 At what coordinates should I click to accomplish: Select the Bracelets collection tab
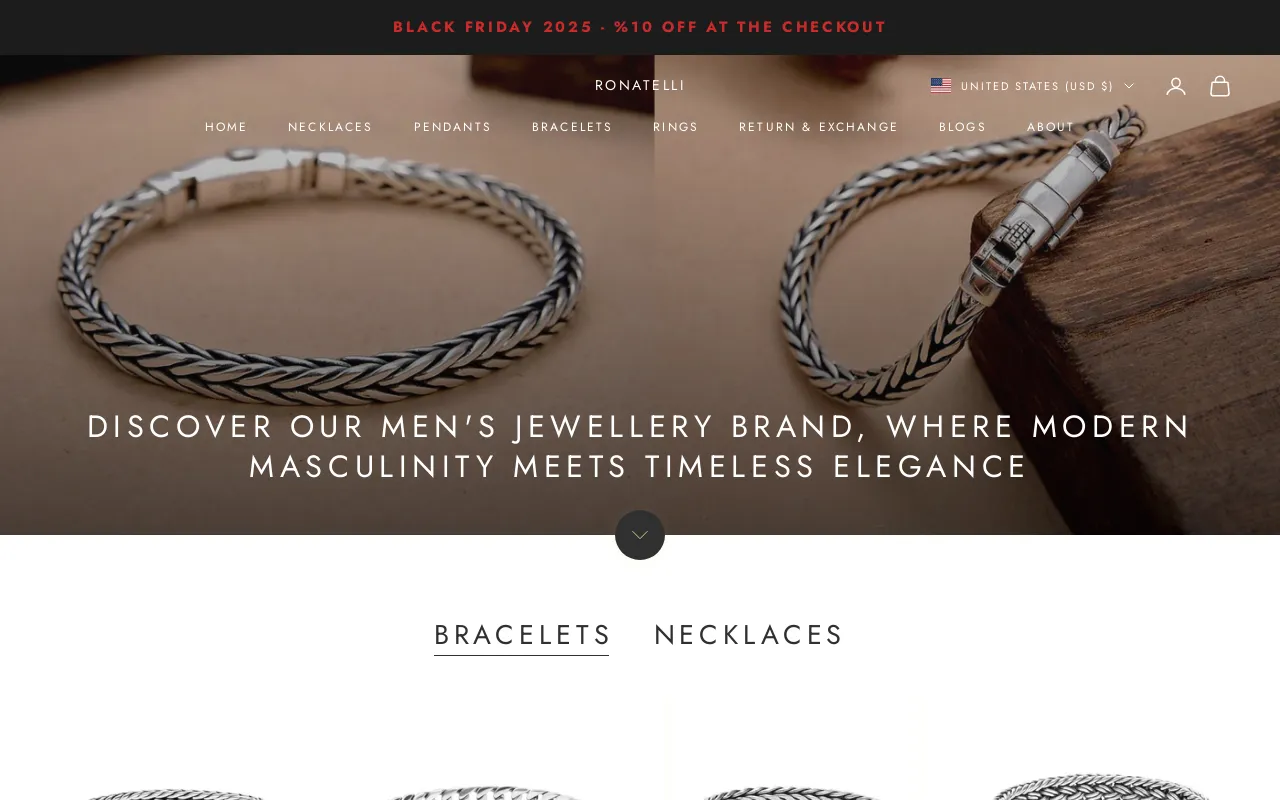(522, 635)
